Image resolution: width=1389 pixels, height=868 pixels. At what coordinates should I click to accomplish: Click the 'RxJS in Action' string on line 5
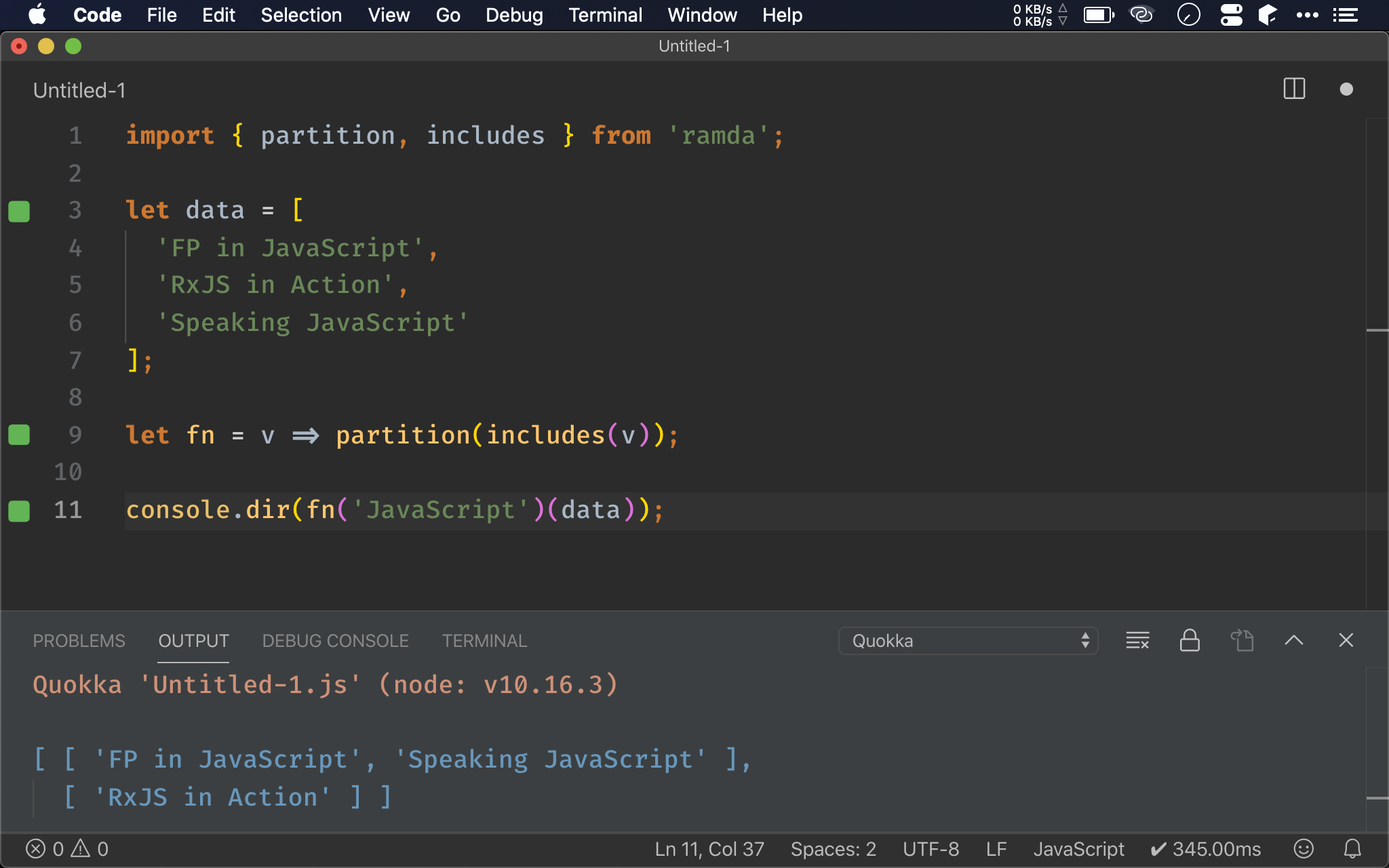(x=275, y=285)
